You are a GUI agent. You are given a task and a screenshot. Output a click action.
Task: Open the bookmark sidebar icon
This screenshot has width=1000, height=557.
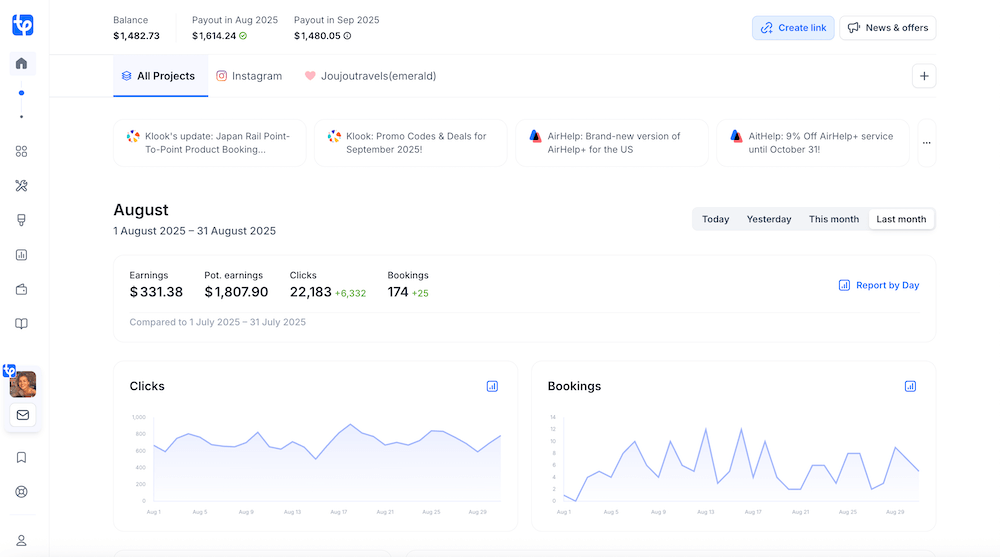click(21, 457)
